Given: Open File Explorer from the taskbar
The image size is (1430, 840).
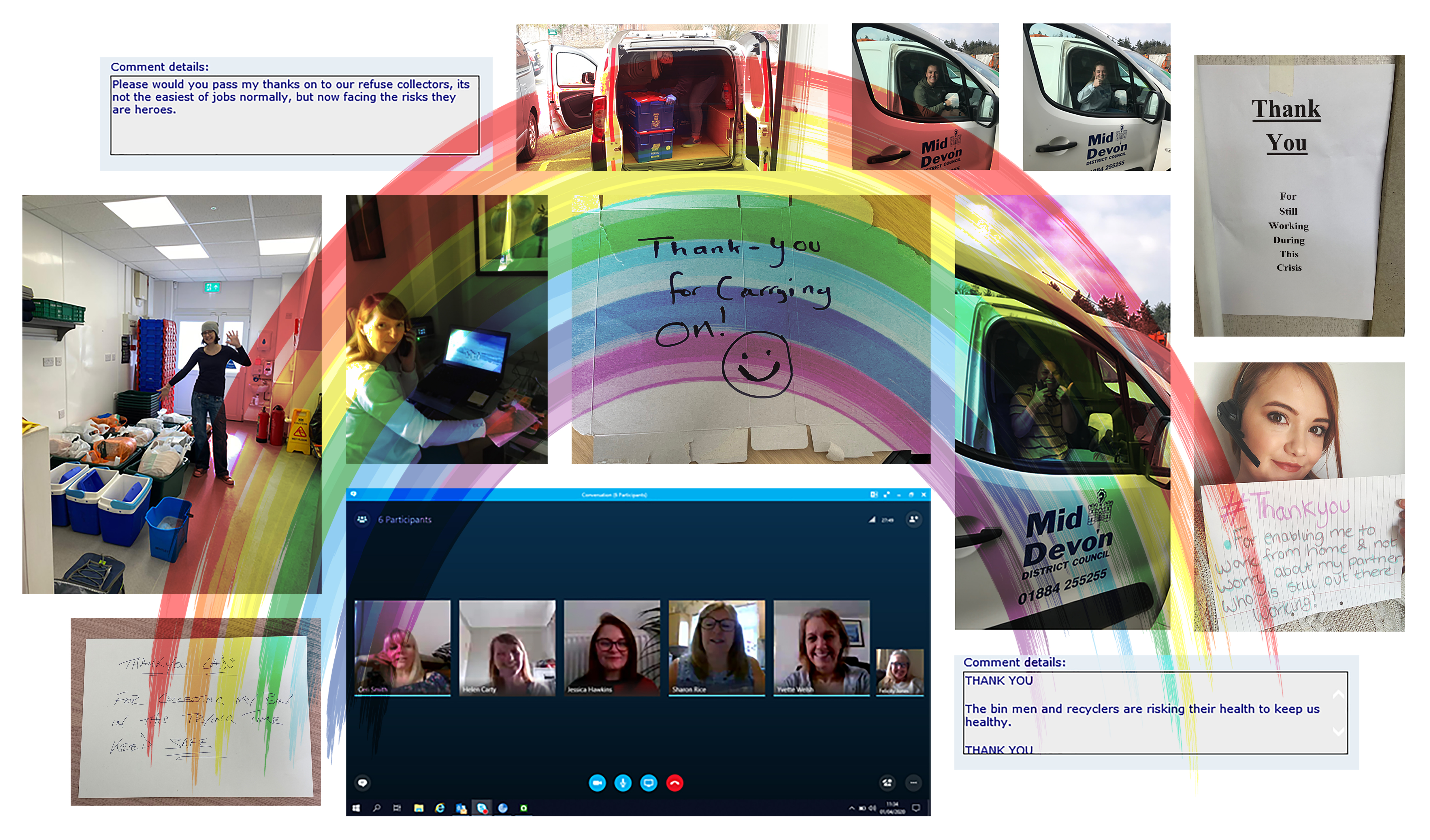Looking at the screenshot, I should click(419, 808).
